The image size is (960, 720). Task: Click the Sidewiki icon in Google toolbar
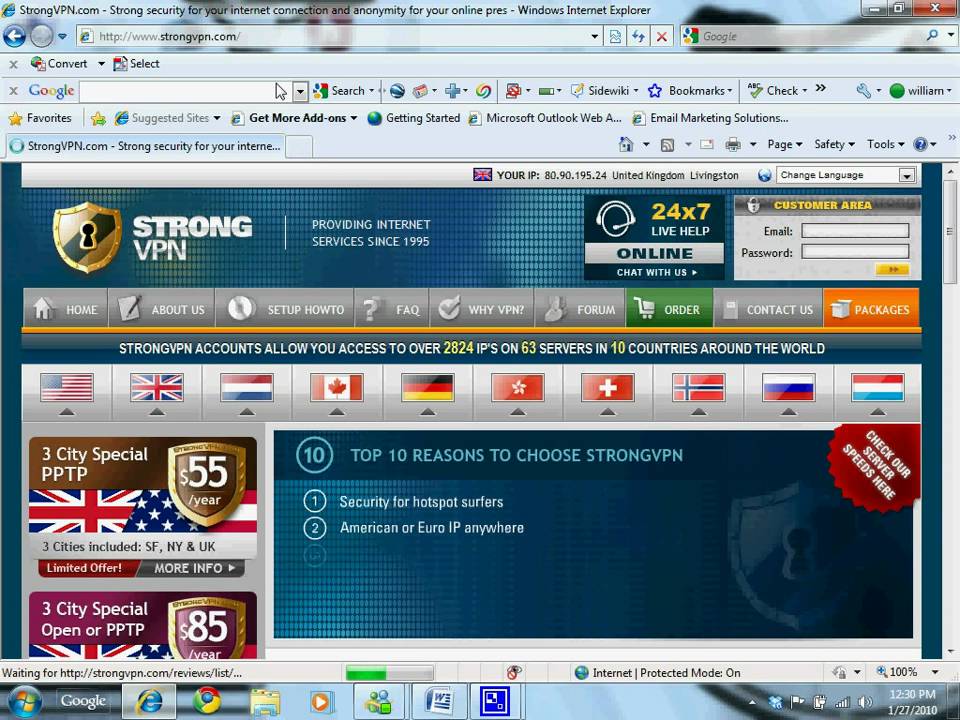pos(577,91)
